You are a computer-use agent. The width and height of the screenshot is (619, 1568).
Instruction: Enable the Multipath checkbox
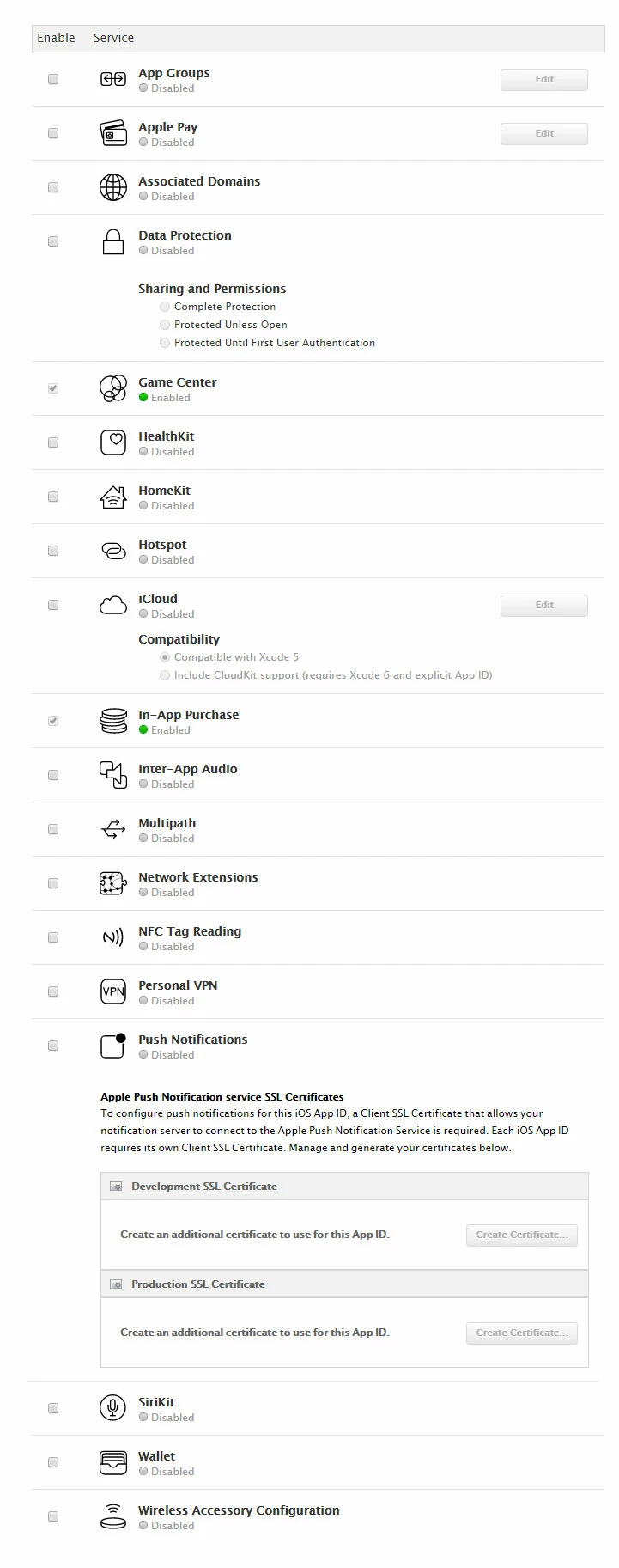[53, 829]
